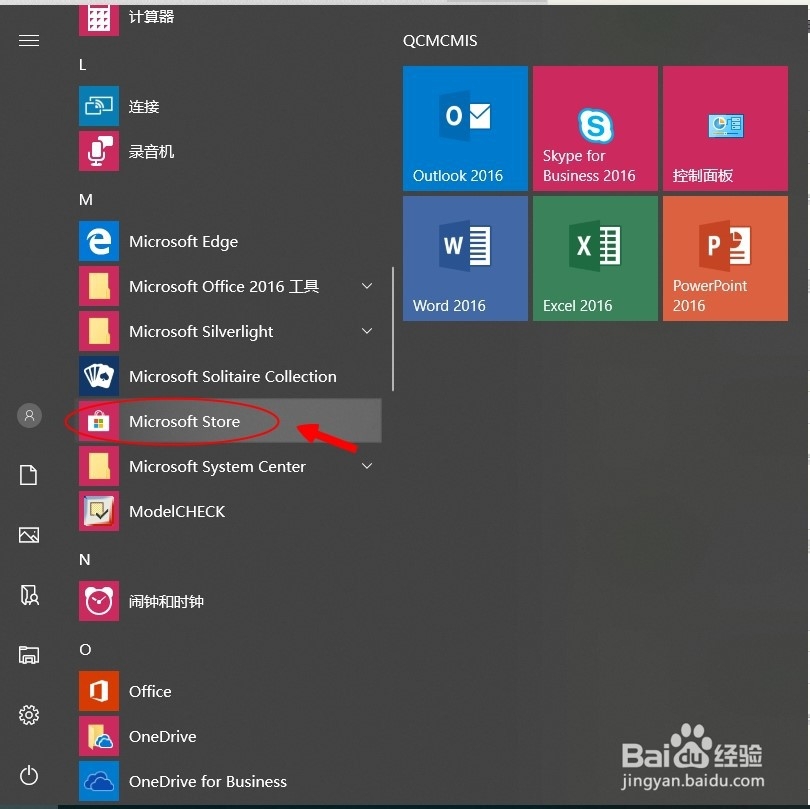Select the Microsoft Edge label text
The width and height of the screenshot is (810, 809).
coord(183,242)
